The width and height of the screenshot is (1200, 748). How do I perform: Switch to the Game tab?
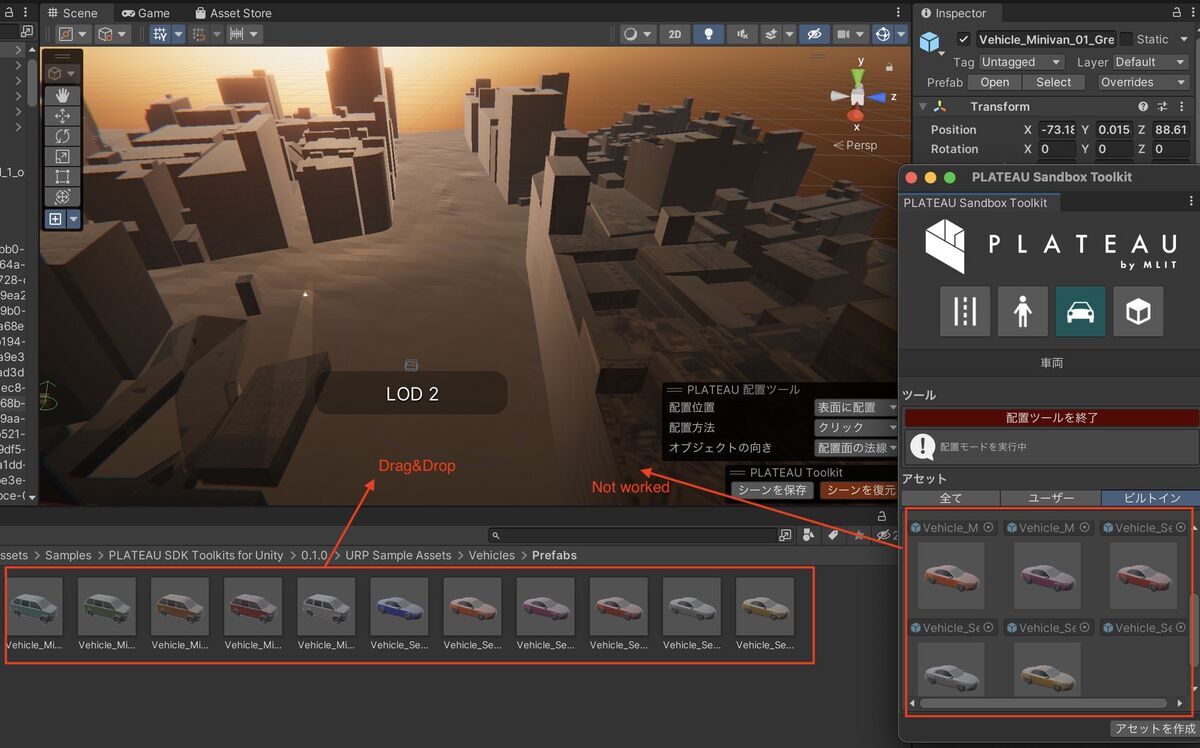[x=145, y=13]
